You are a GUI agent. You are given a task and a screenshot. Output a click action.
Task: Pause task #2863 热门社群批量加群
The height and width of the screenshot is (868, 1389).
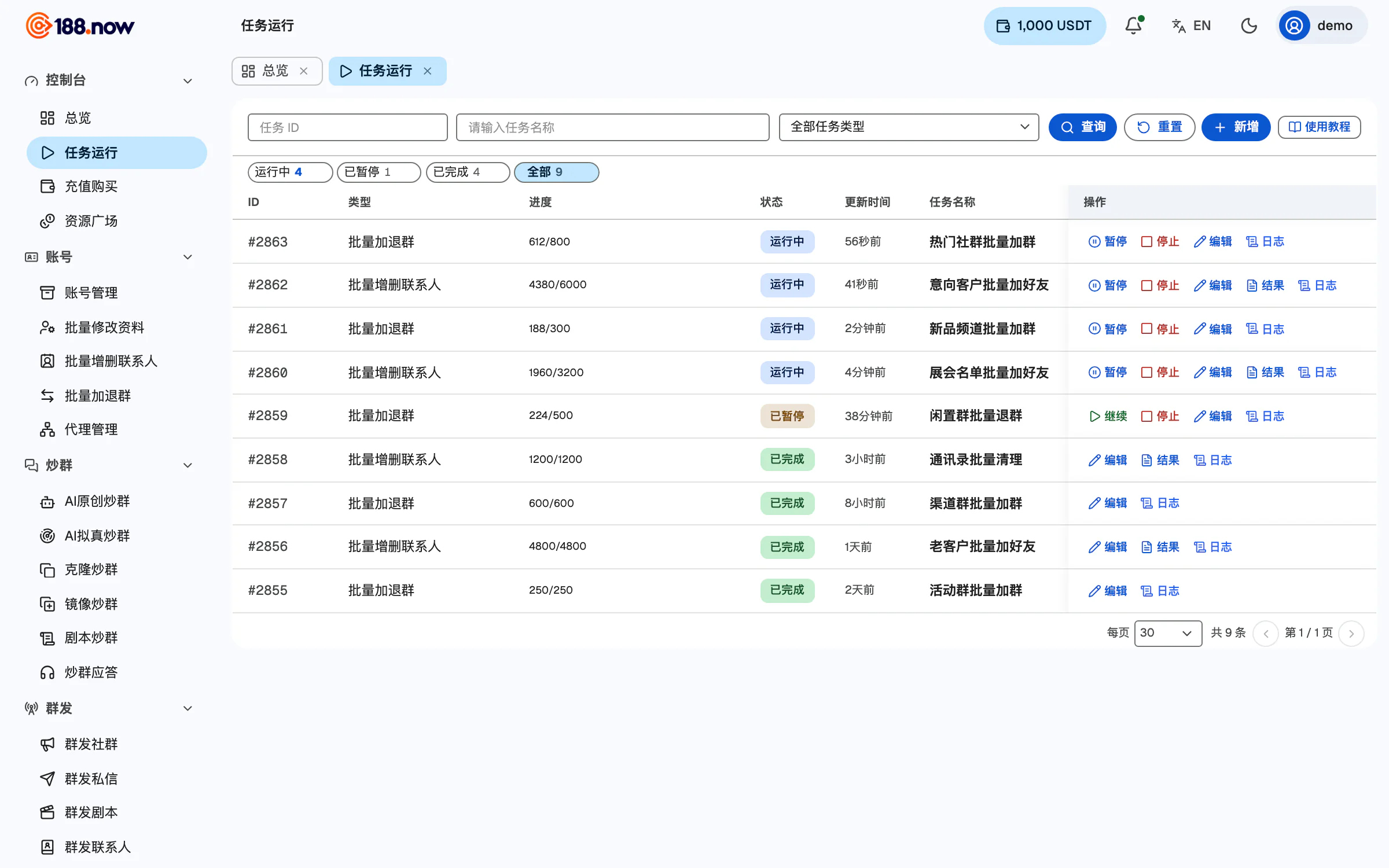pos(1108,242)
